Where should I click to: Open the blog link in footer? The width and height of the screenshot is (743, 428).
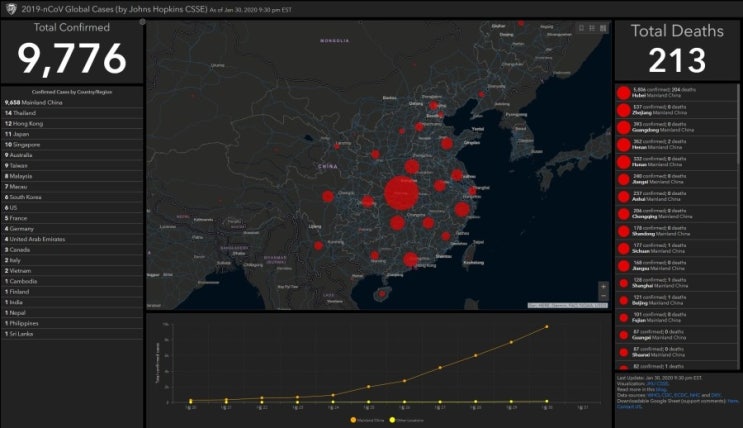[x=661, y=390]
